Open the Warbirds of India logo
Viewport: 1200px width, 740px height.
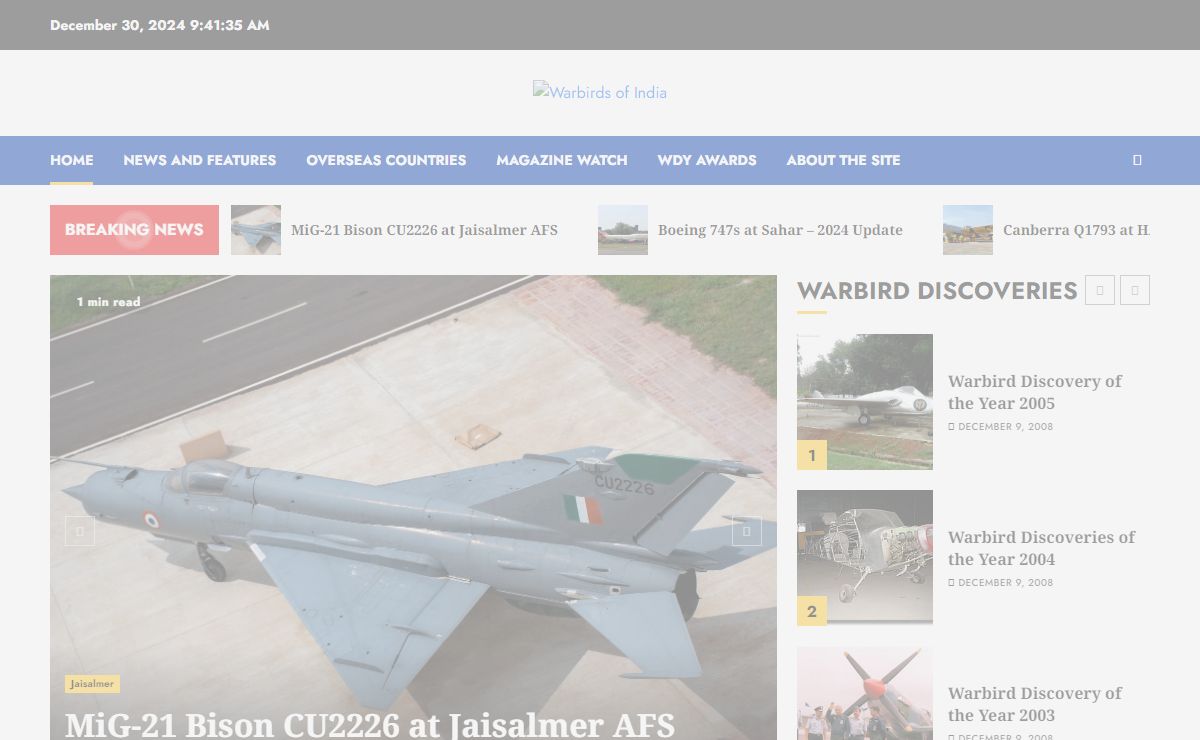[600, 92]
